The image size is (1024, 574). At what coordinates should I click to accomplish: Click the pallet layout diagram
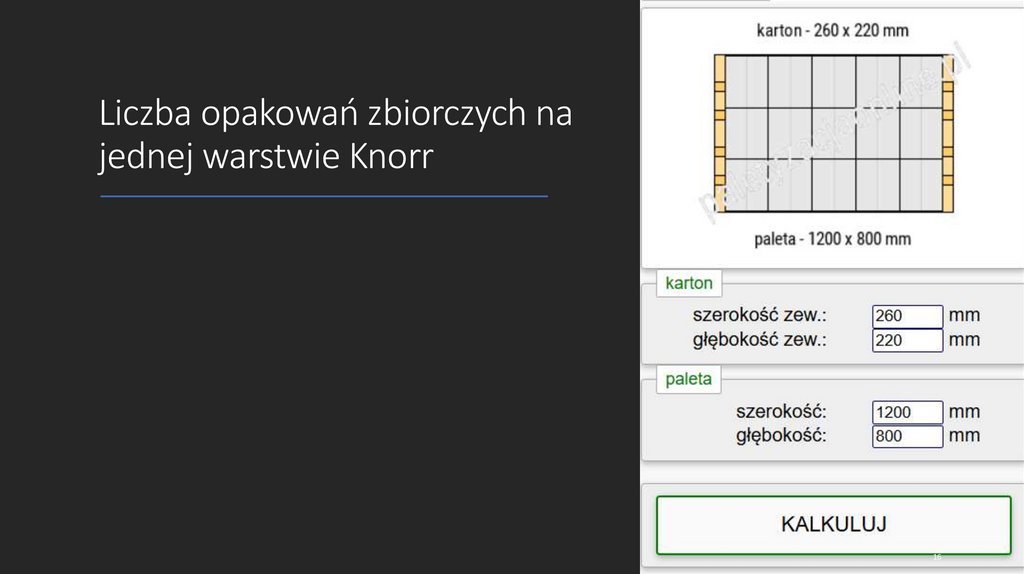(x=833, y=134)
